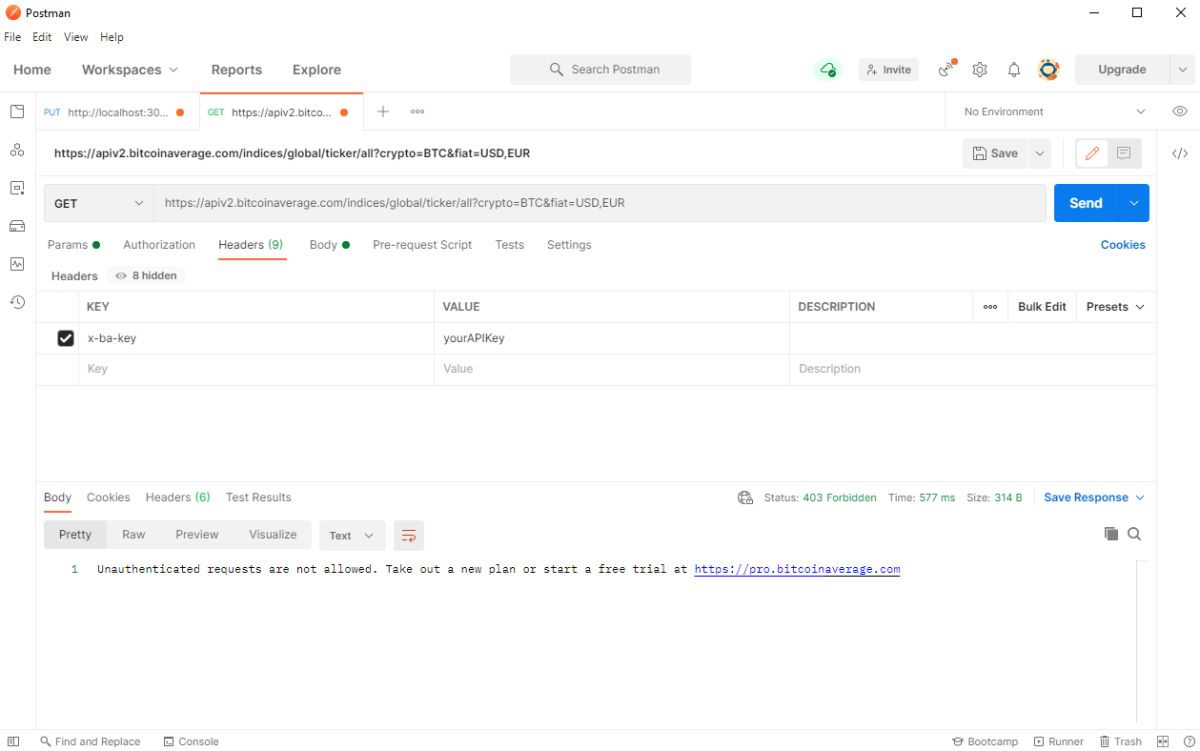Open the headers table column options ellipsis
Screen dimensions: 1200x751
click(990, 307)
